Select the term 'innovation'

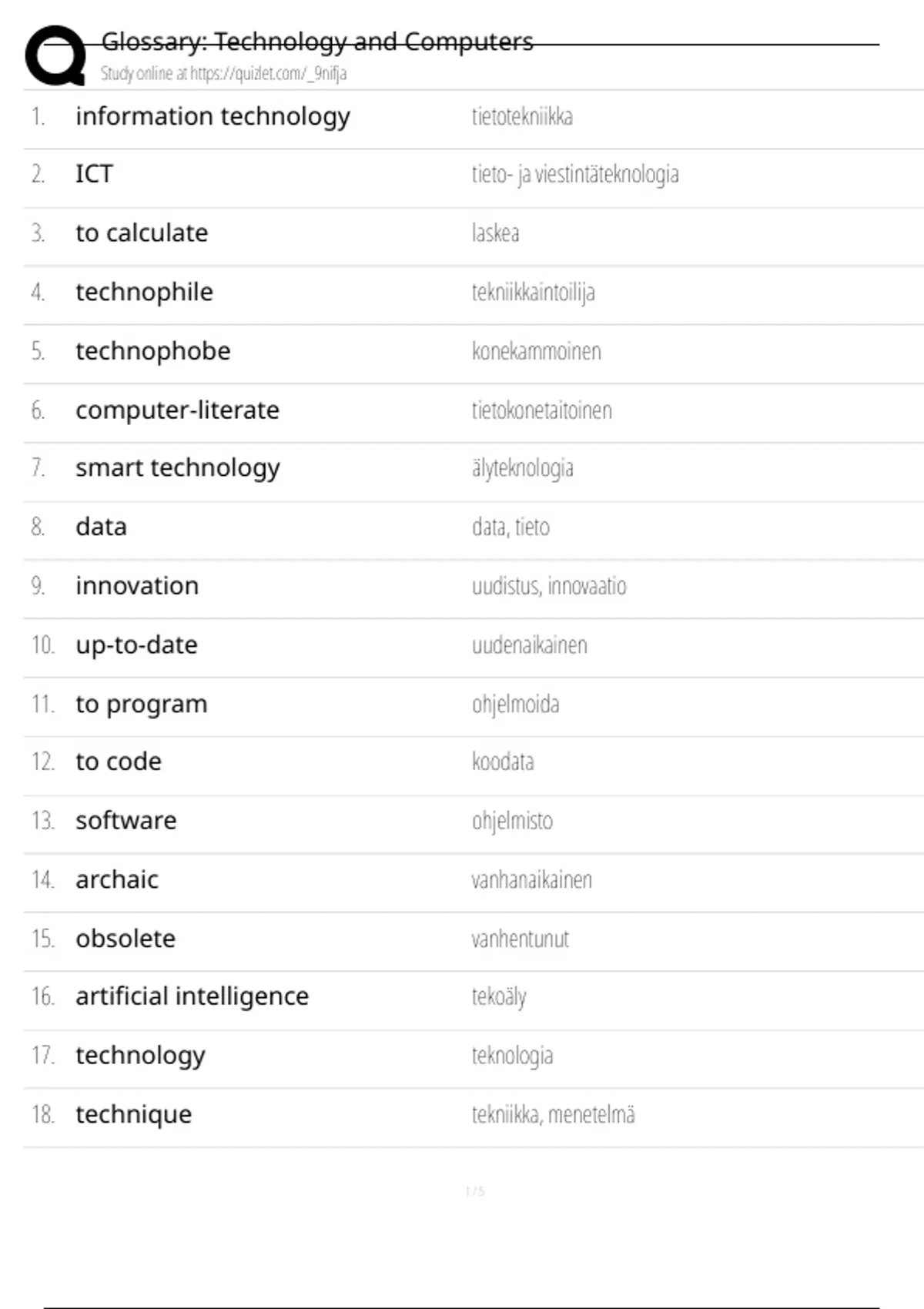137,586
